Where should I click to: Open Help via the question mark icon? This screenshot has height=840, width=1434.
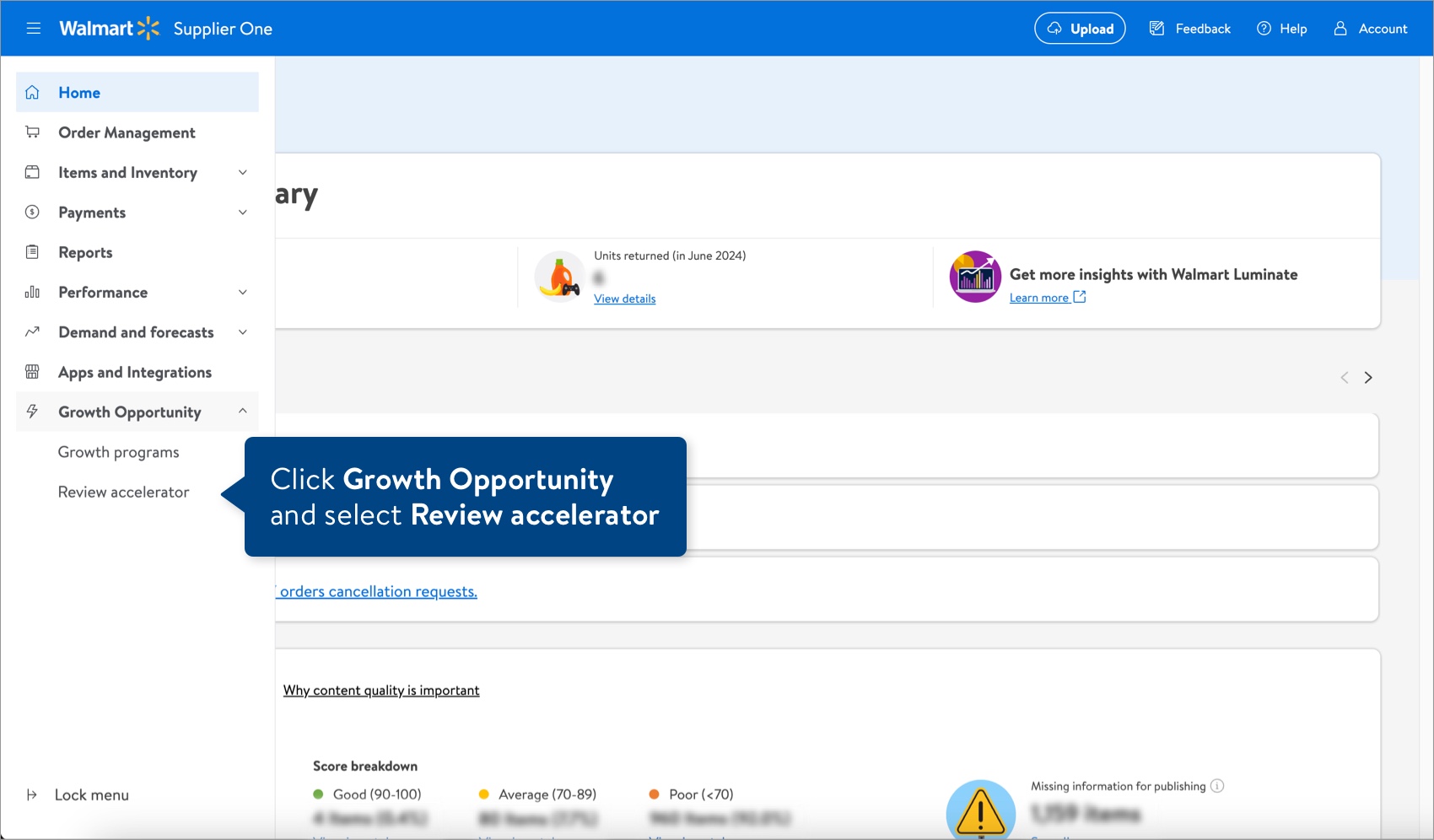(1263, 28)
